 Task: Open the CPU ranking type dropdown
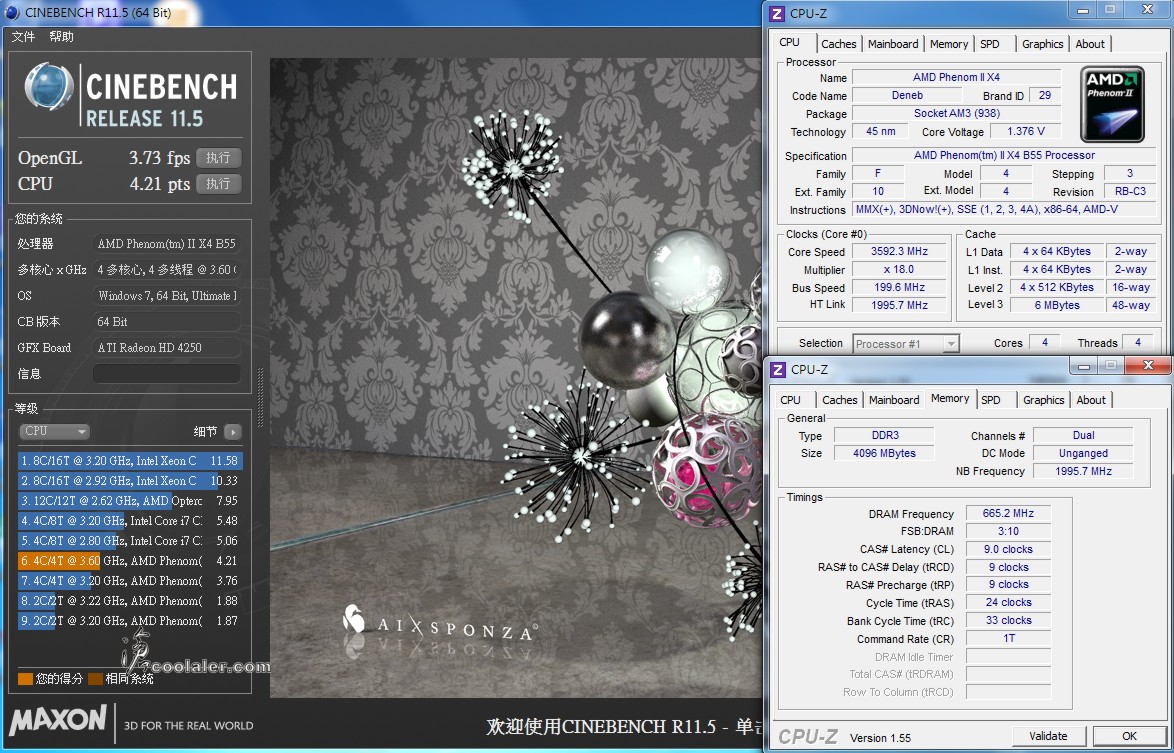[54, 431]
